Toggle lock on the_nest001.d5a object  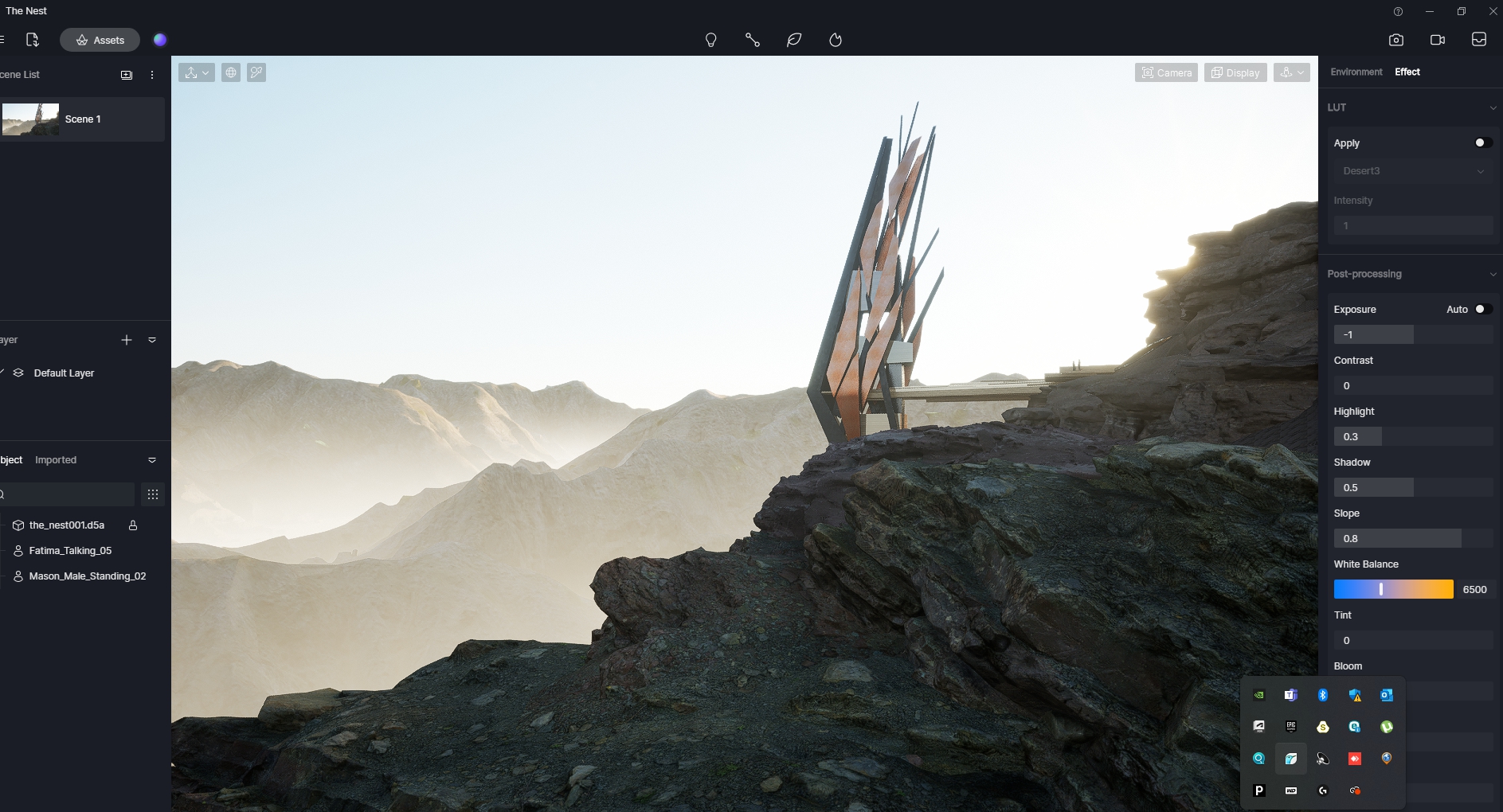tap(133, 525)
